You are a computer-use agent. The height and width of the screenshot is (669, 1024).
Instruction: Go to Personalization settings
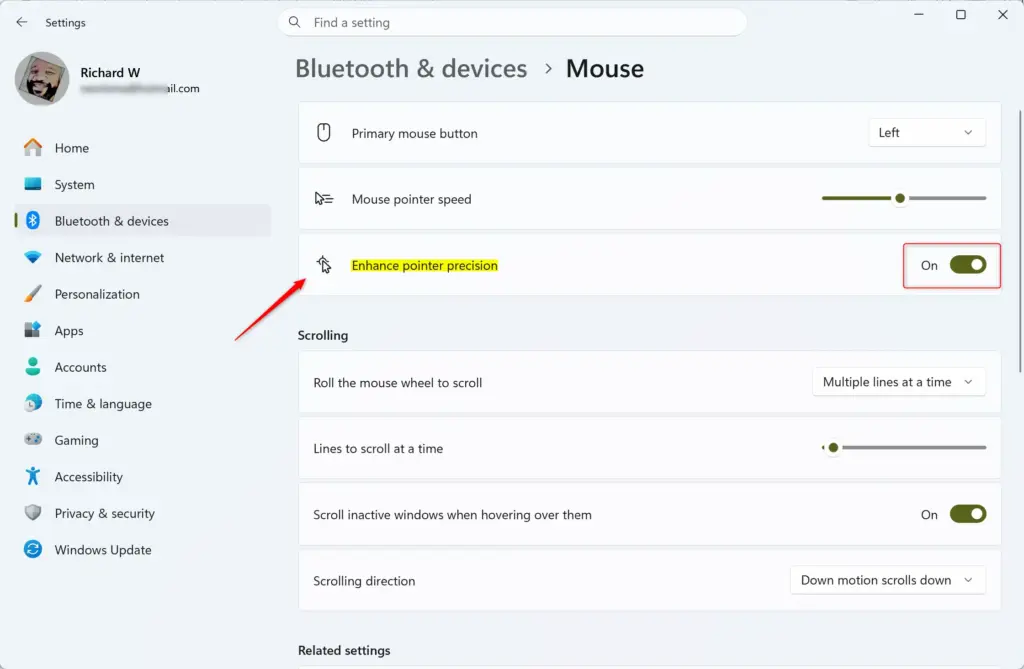(x=142, y=294)
